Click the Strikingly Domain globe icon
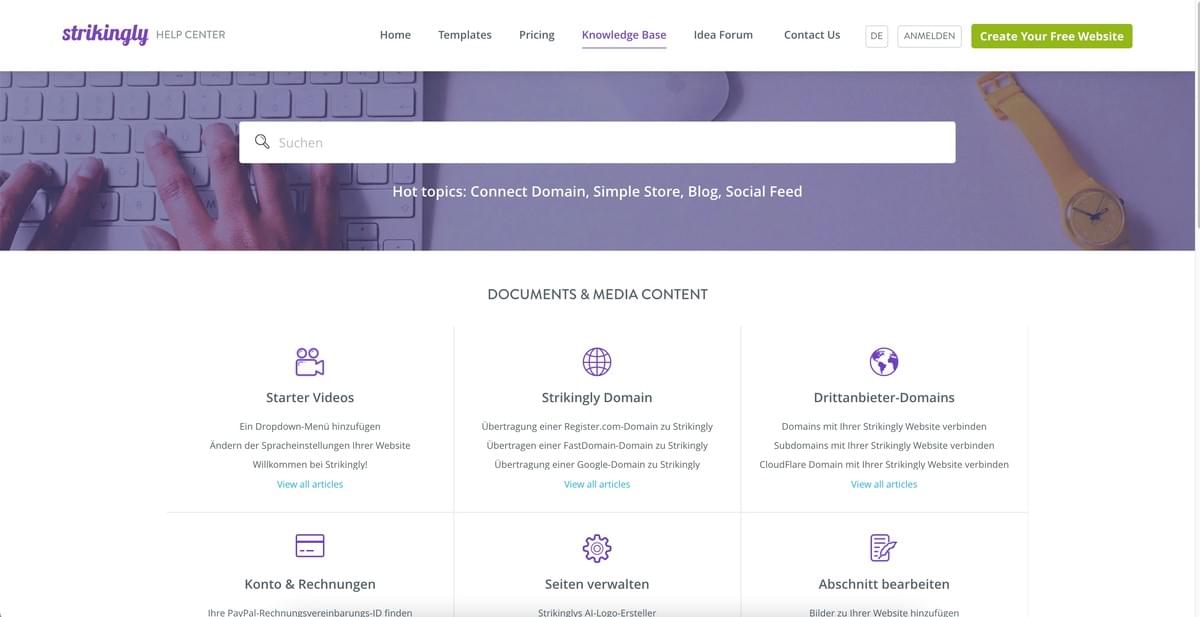 coord(597,361)
